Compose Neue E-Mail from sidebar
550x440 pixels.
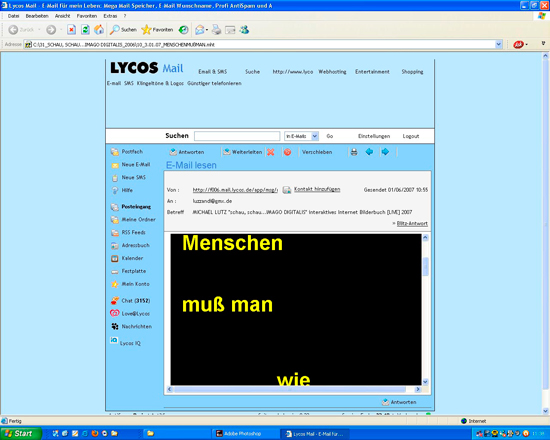130,165
